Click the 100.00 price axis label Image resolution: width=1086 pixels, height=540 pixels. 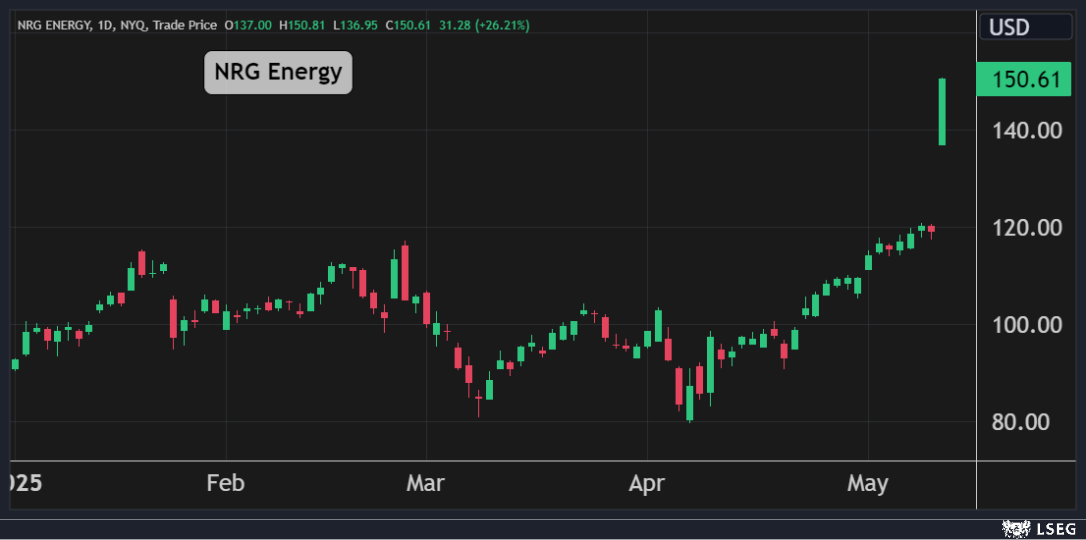click(x=1027, y=324)
